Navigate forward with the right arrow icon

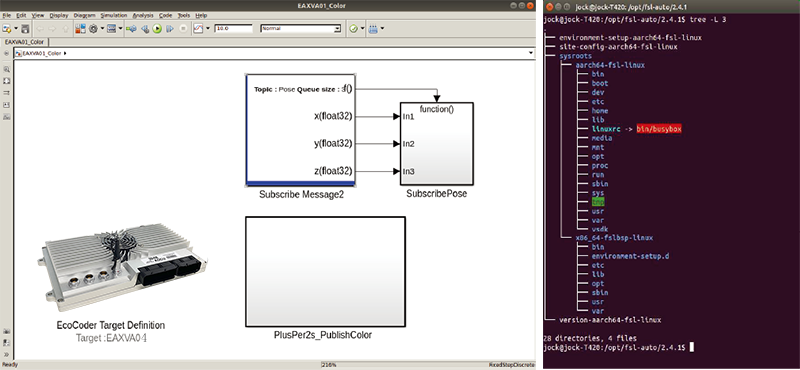click(x=52, y=29)
